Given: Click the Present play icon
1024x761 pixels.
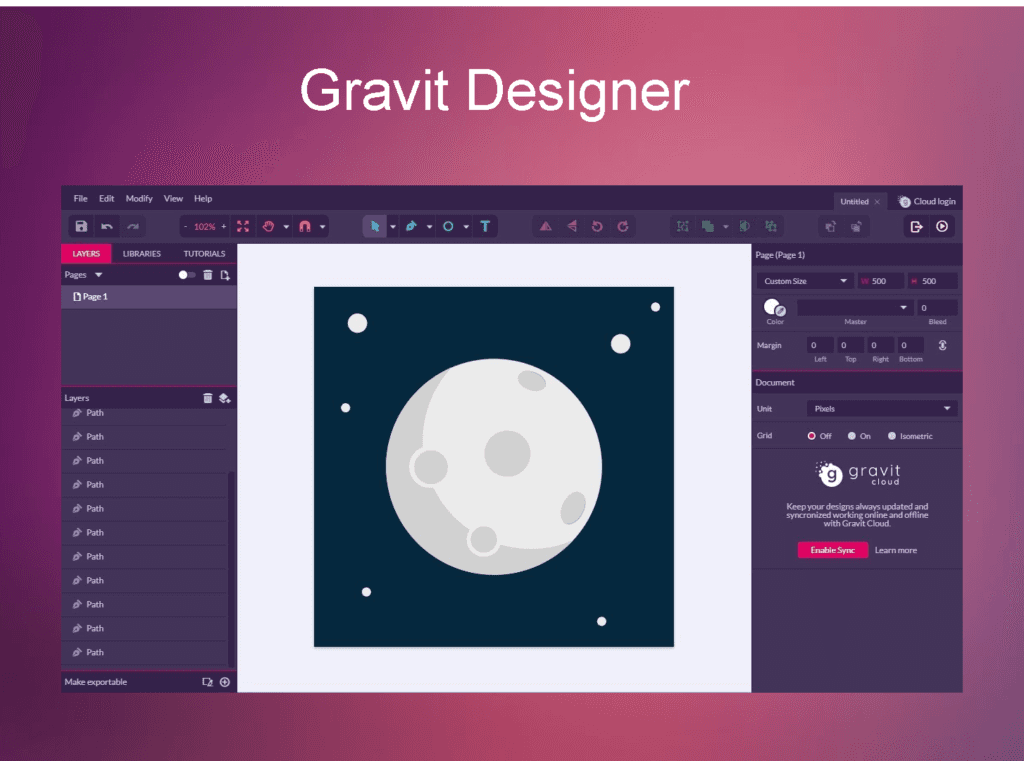Looking at the screenshot, I should 942,227.
